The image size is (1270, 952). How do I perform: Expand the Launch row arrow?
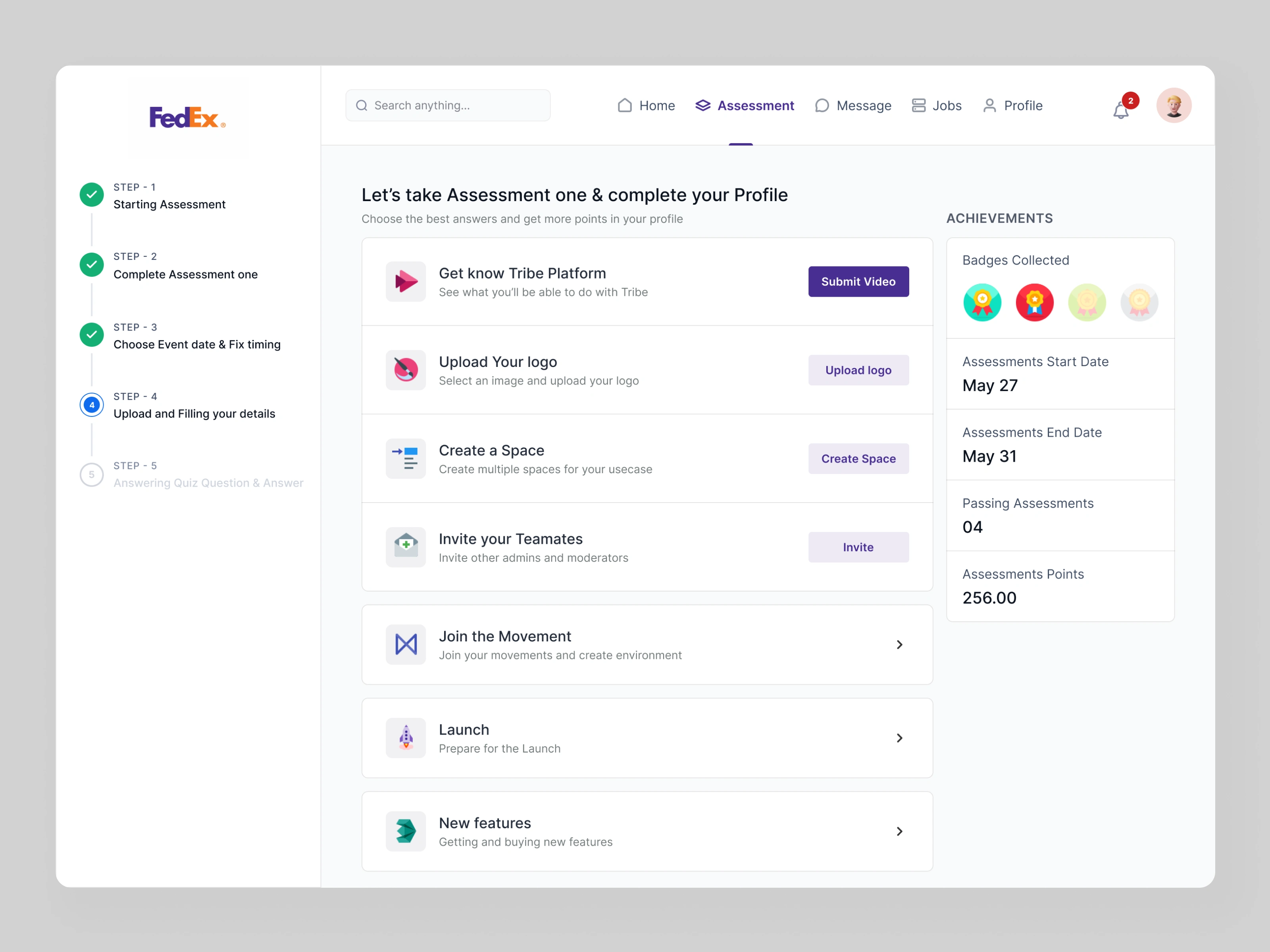tap(899, 738)
